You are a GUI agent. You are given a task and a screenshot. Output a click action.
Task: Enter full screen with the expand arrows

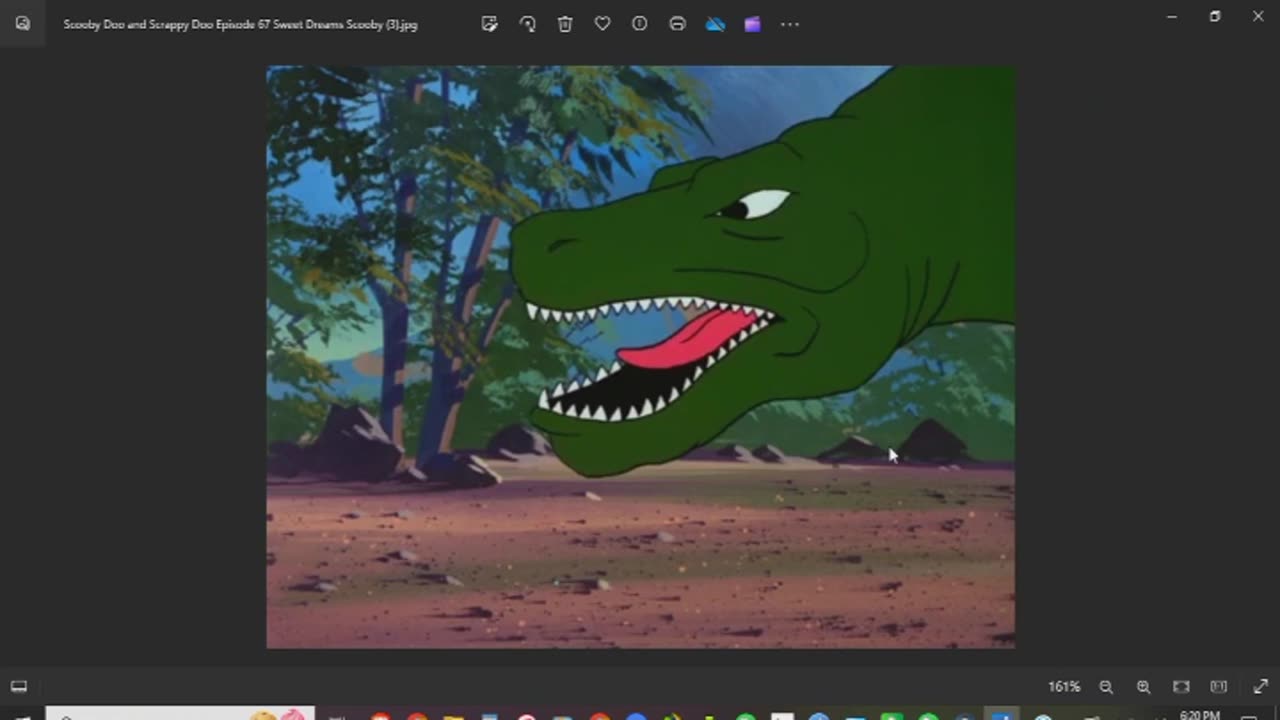[1260, 687]
